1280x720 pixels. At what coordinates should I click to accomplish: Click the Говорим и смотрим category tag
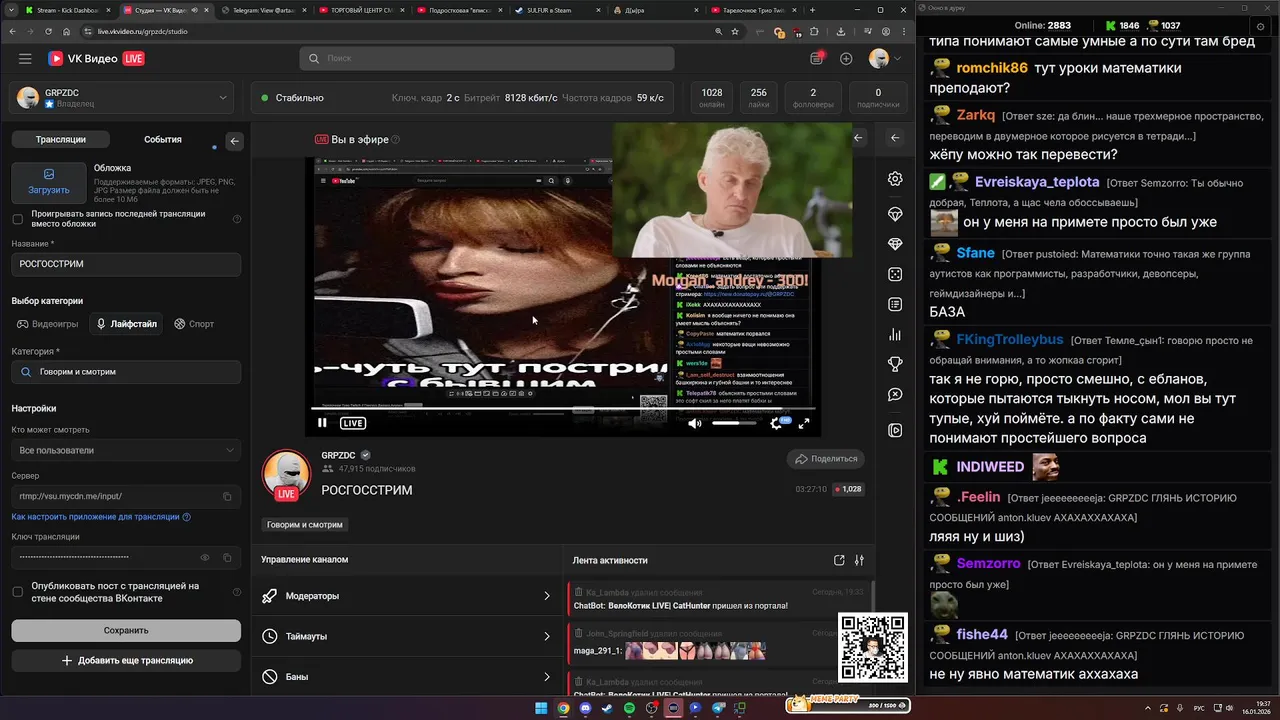point(305,525)
